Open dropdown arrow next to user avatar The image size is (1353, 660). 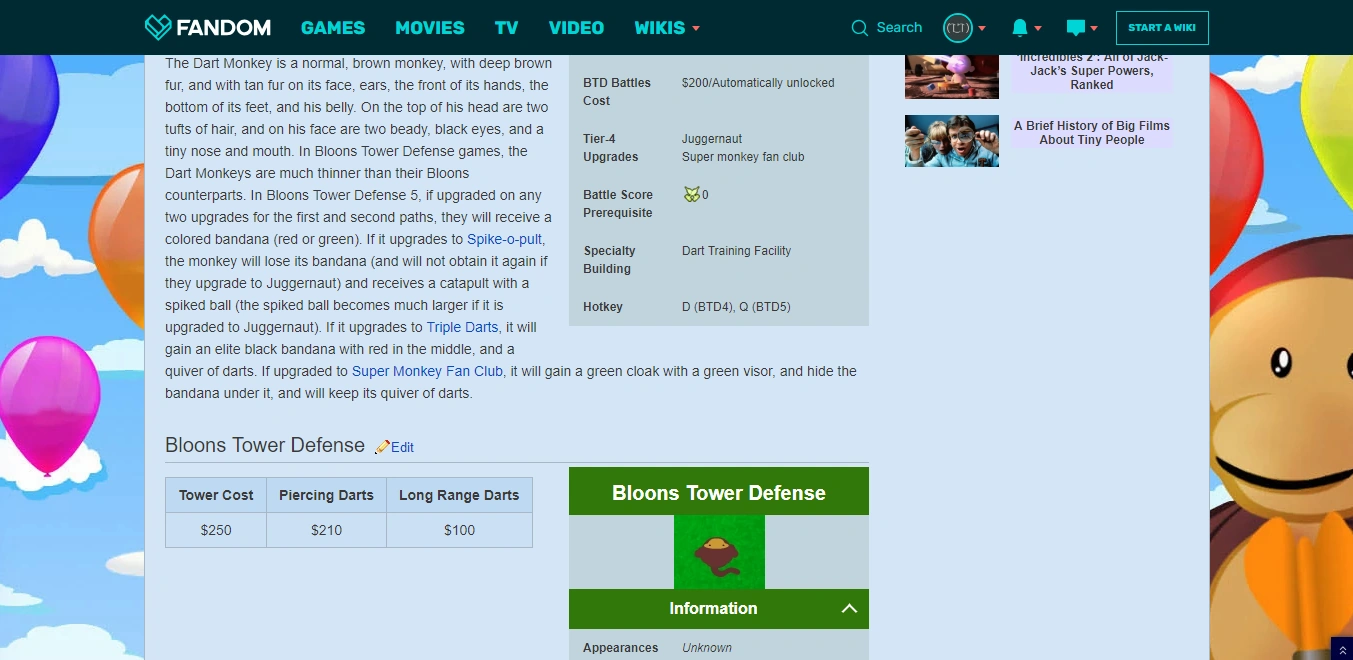coord(982,28)
